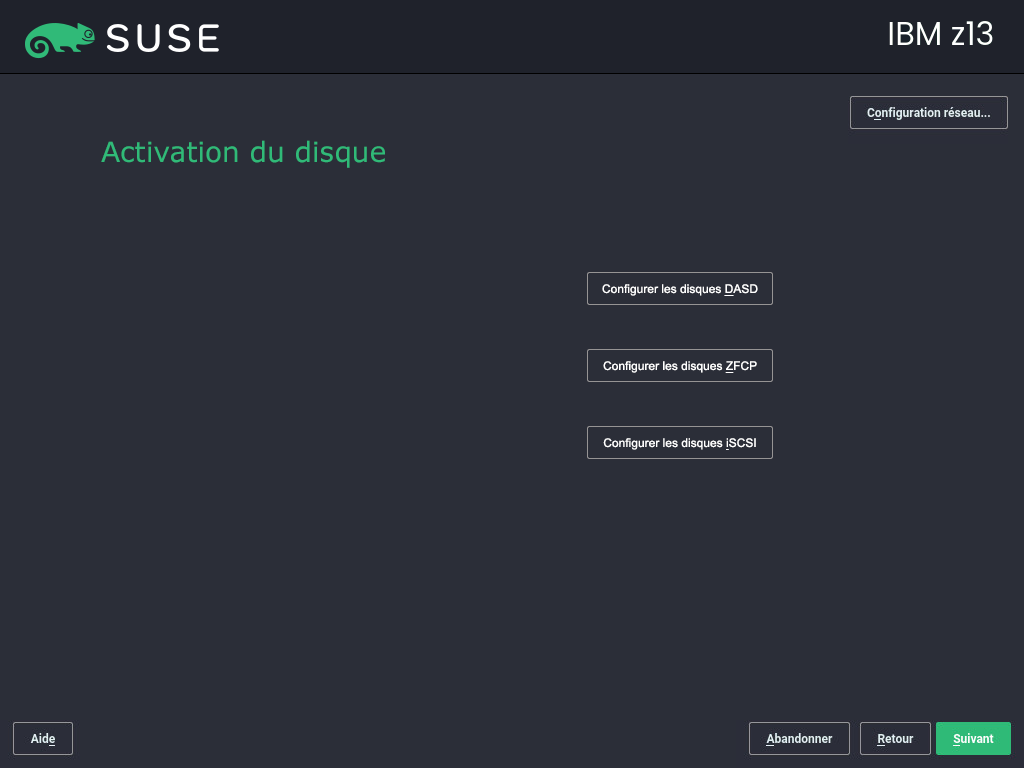
Task: Configure the iSCSI disks
Action: click(679, 443)
